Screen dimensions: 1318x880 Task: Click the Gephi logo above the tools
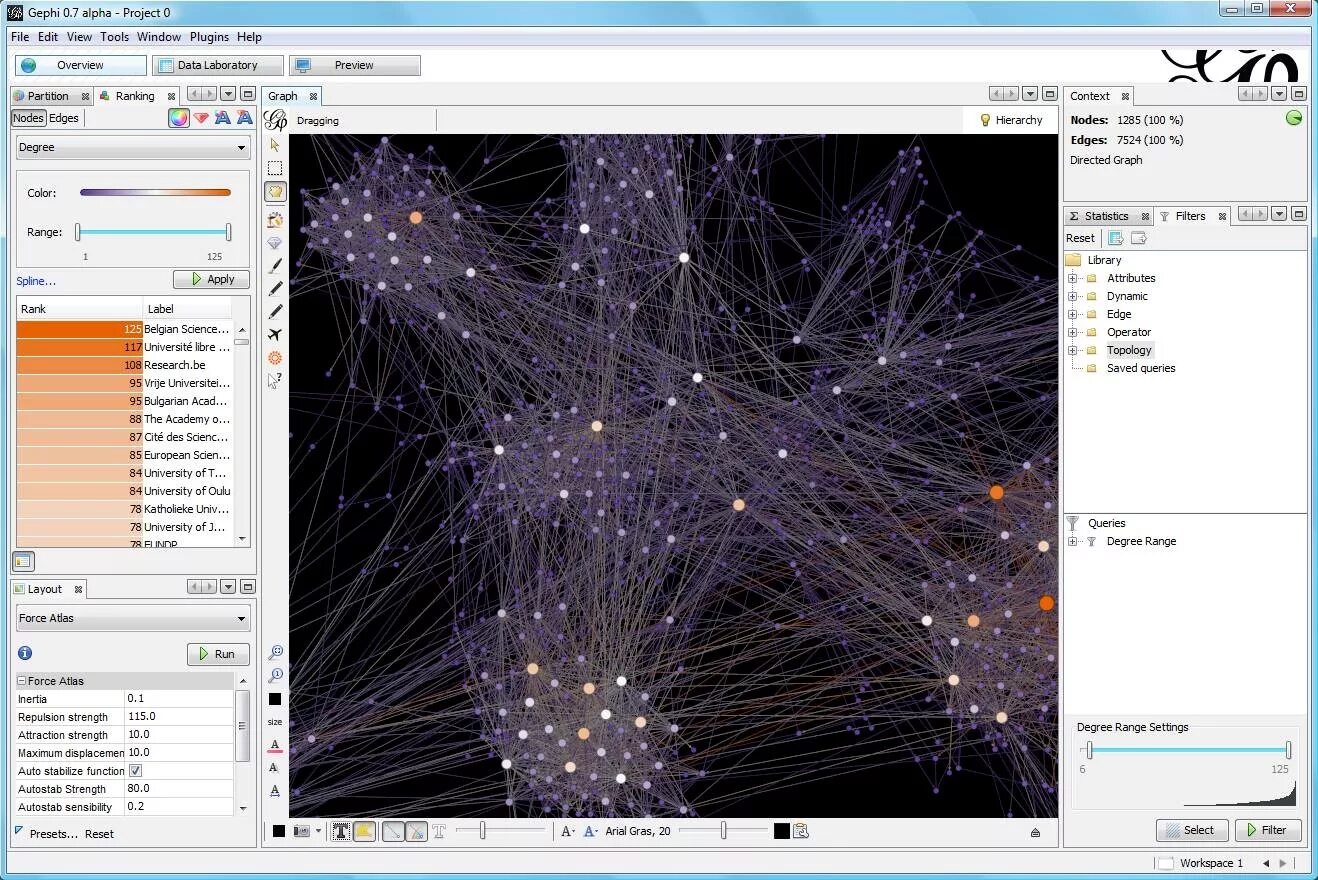tap(275, 120)
